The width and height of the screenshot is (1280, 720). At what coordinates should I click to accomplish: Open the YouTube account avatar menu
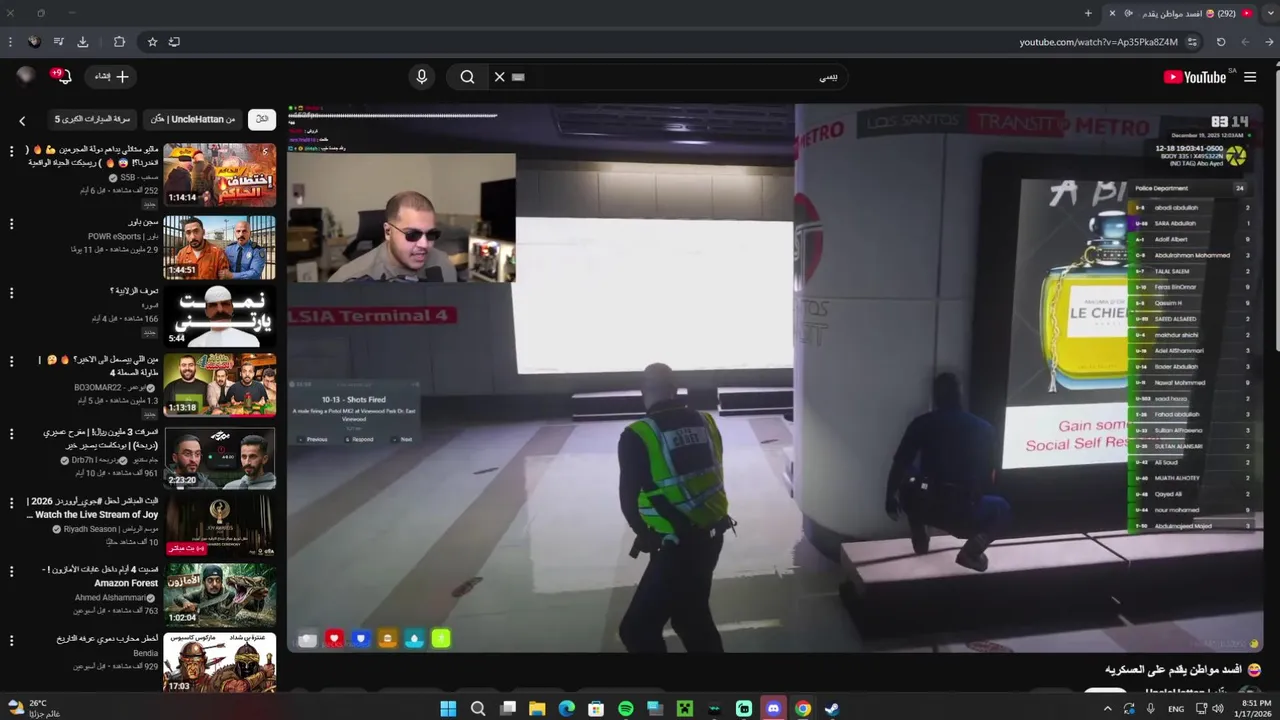pyautogui.click(x=26, y=76)
